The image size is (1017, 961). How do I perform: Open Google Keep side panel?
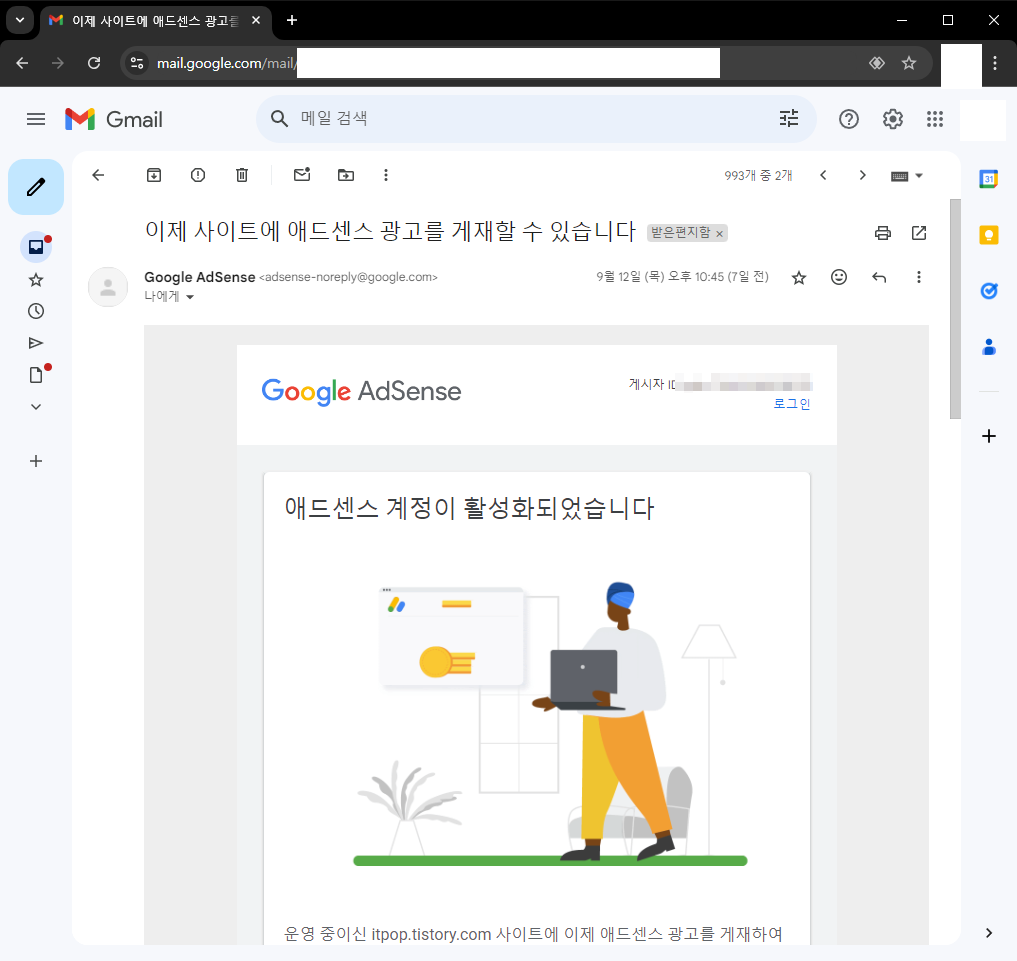(988, 235)
